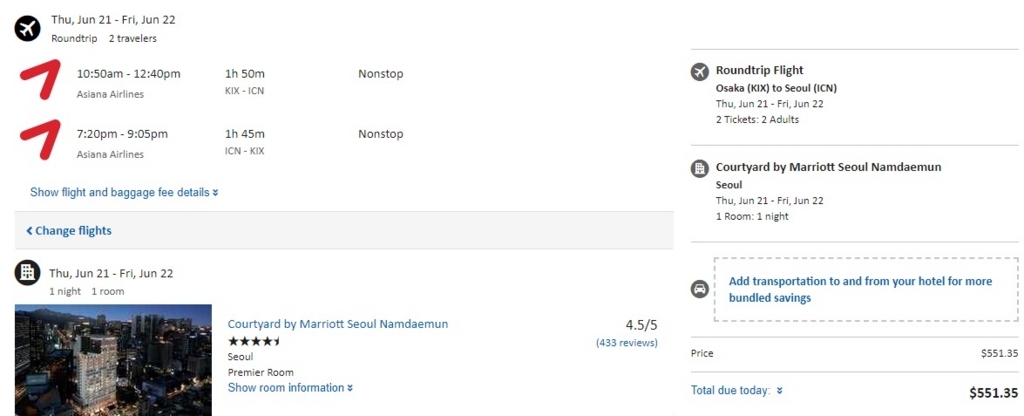Image resolution: width=1024 pixels, height=416 pixels.
Task: Expand flight and baggage fee details
Action: tap(124, 192)
